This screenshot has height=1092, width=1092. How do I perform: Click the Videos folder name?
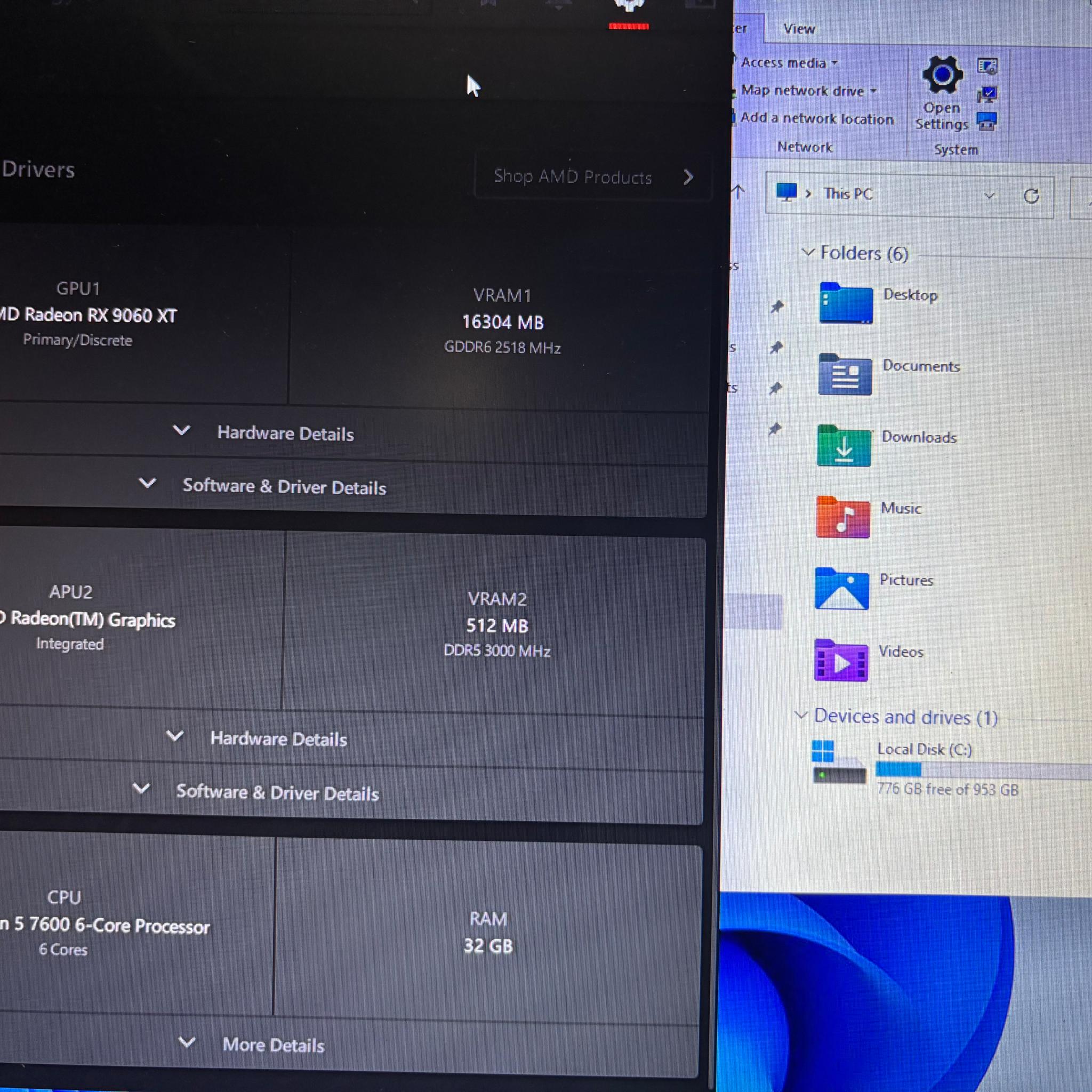pyautogui.click(x=901, y=651)
